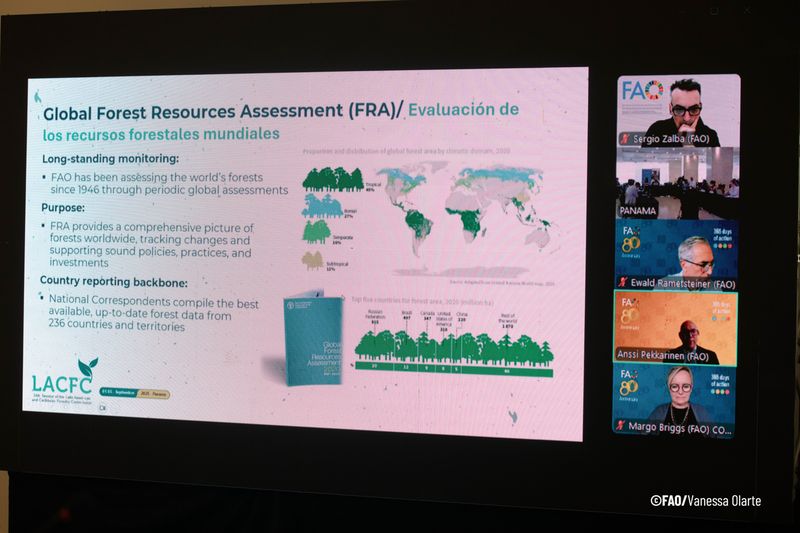Click the FAO logo in Sergio Zalba's tile

point(642,91)
